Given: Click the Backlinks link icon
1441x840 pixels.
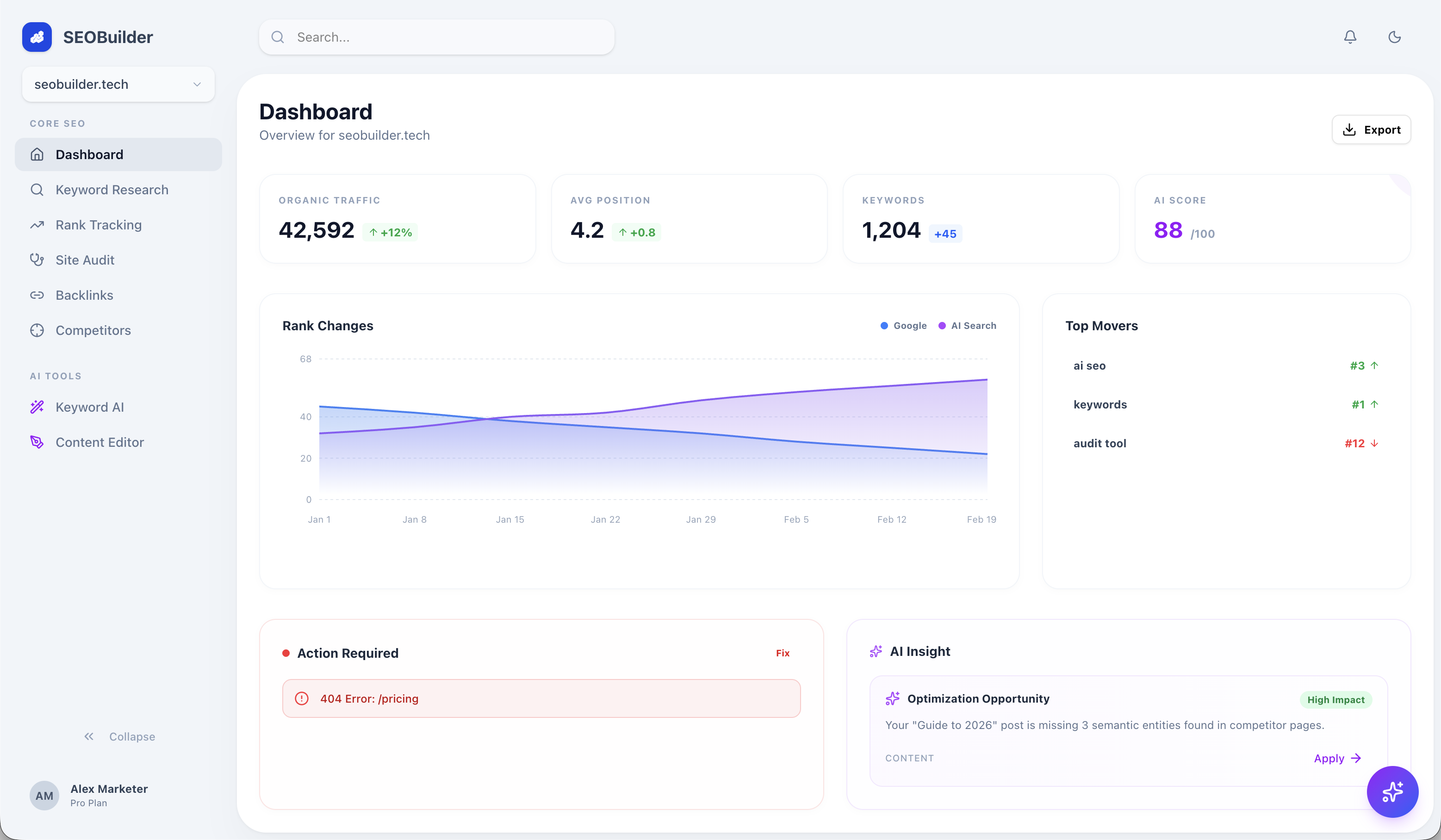Looking at the screenshot, I should click(37, 295).
